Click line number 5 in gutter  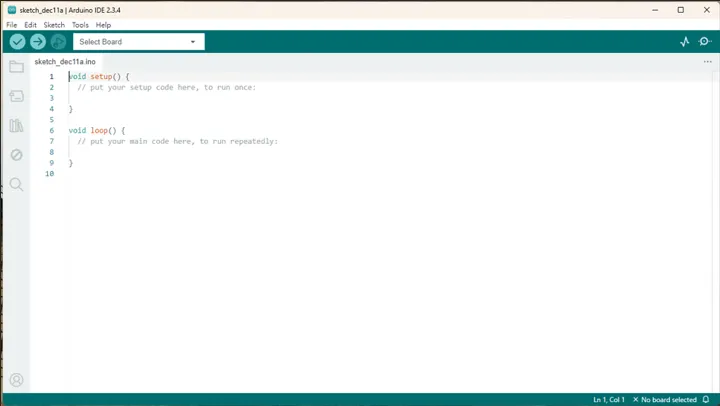tap(51, 120)
